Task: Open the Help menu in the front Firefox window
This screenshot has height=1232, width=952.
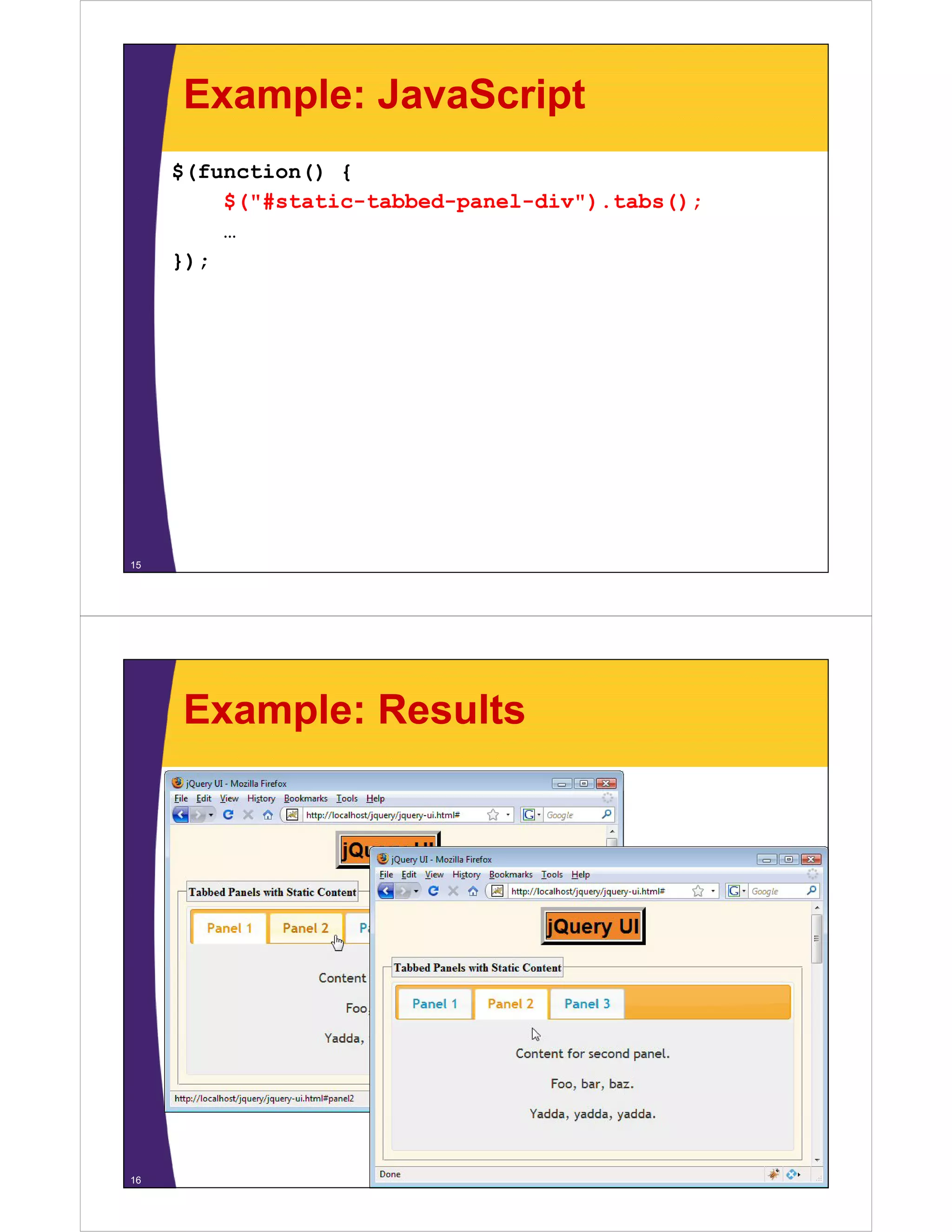Action: tap(580, 874)
